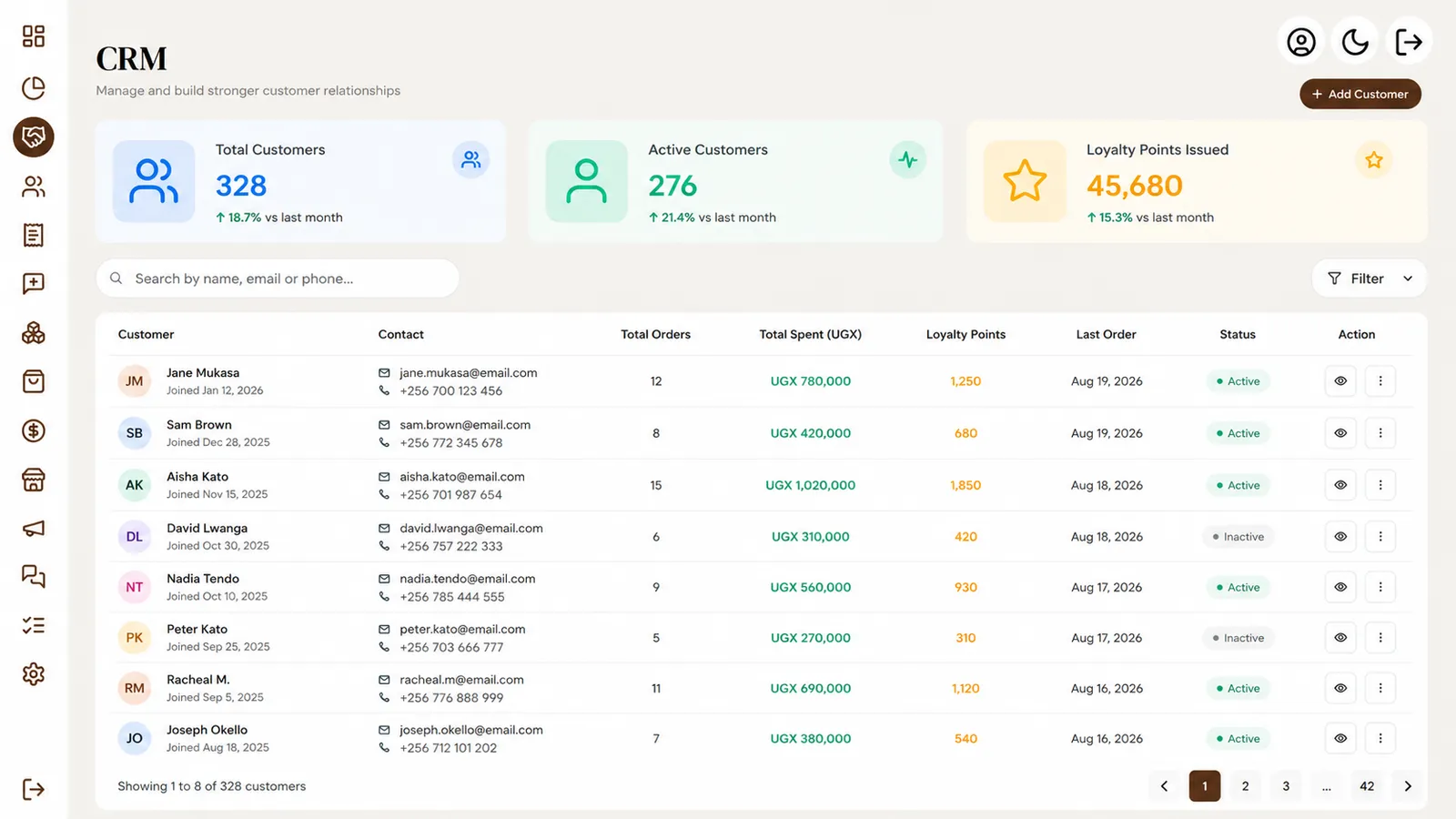This screenshot has width=1456, height=819.
Task: Open the dollar coin sidebar icon
Action: (x=34, y=430)
